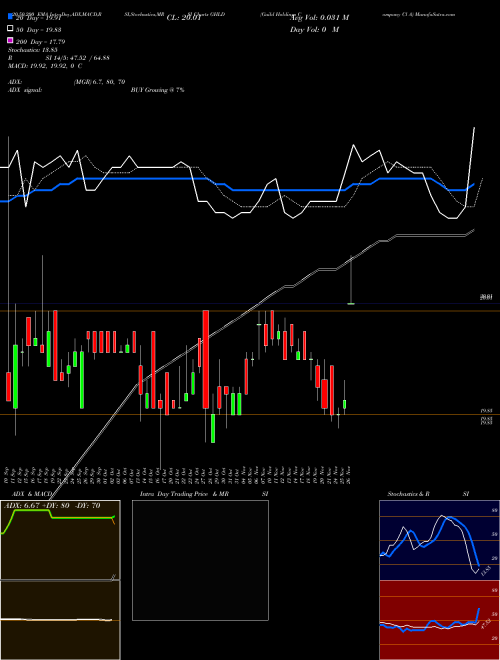Click the 'Intra Day Trading Price & MRSI' title
This screenshot has width=500, height=660.
pyautogui.click(x=204, y=494)
